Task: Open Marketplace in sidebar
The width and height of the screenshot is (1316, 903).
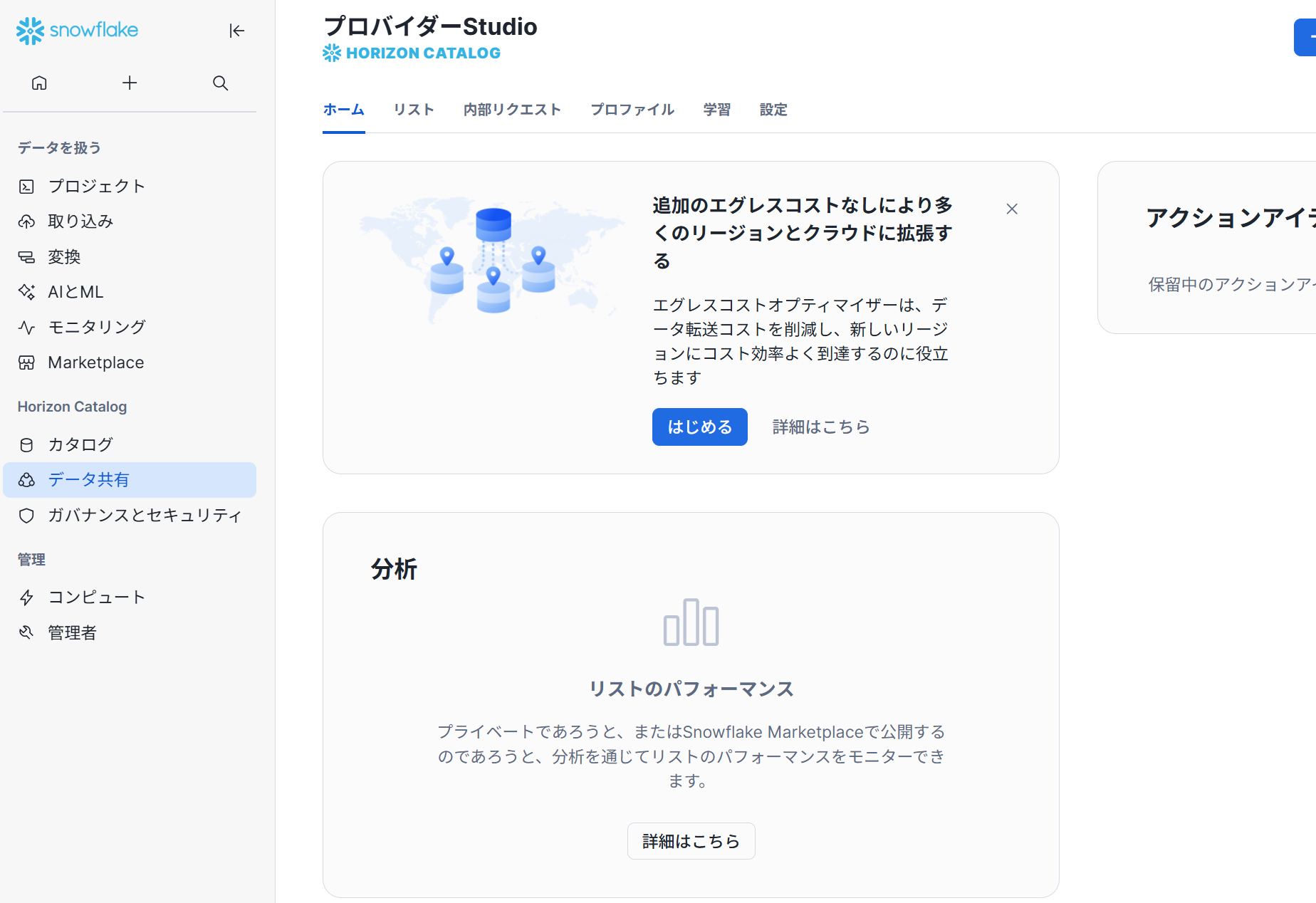Action: (x=130, y=362)
